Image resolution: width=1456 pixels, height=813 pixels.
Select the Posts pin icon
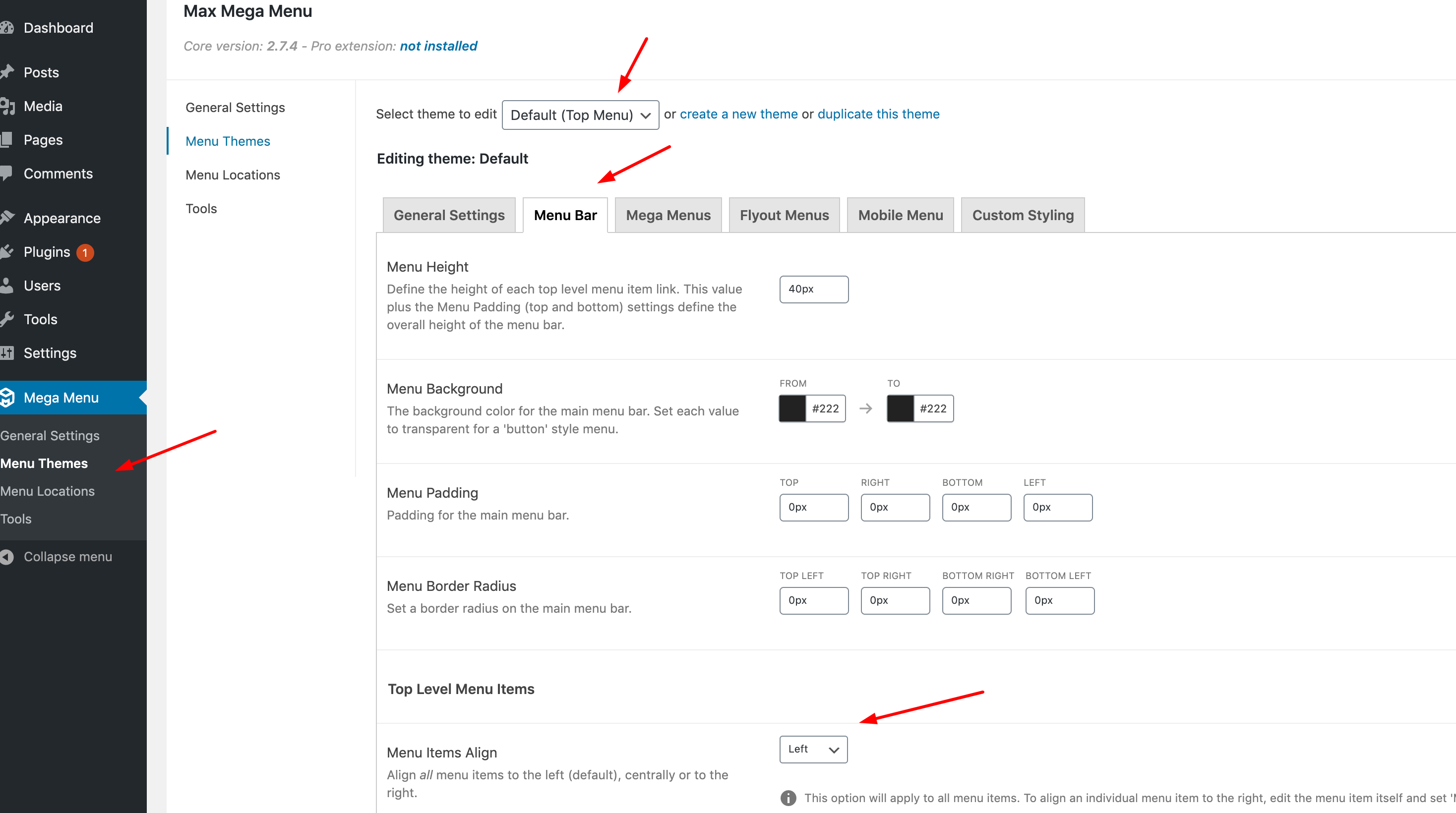coord(8,72)
